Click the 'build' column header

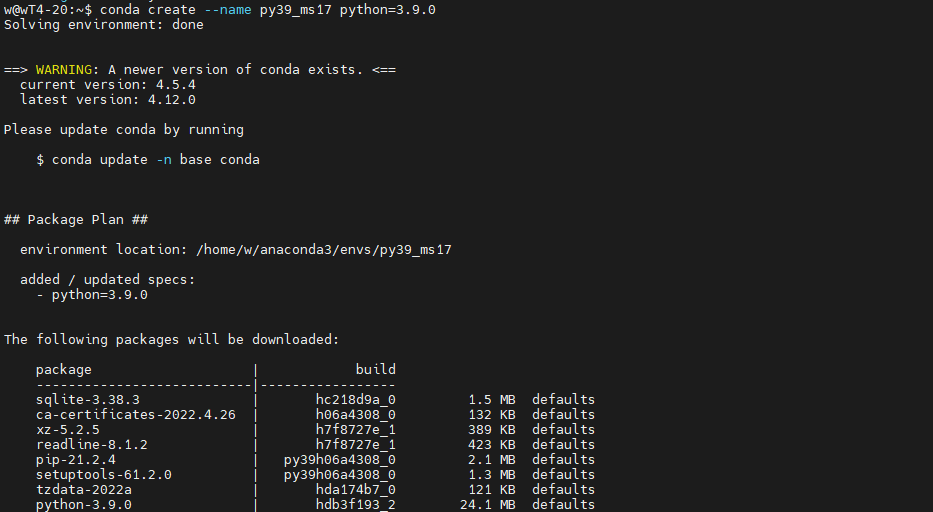coord(375,369)
